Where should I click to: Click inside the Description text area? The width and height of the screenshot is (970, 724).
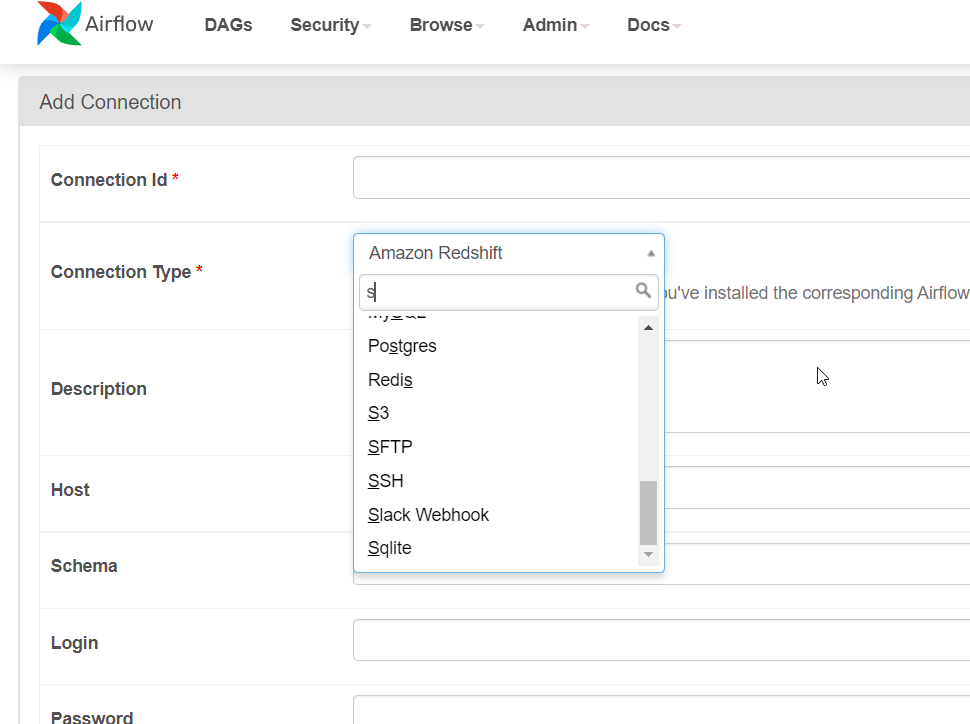pyautogui.click(x=817, y=386)
